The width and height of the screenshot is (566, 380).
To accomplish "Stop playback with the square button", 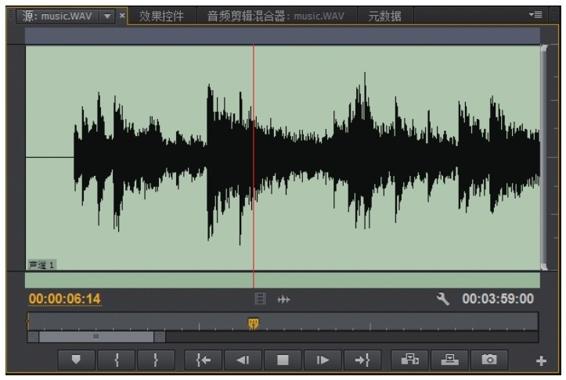I will tap(283, 360).
